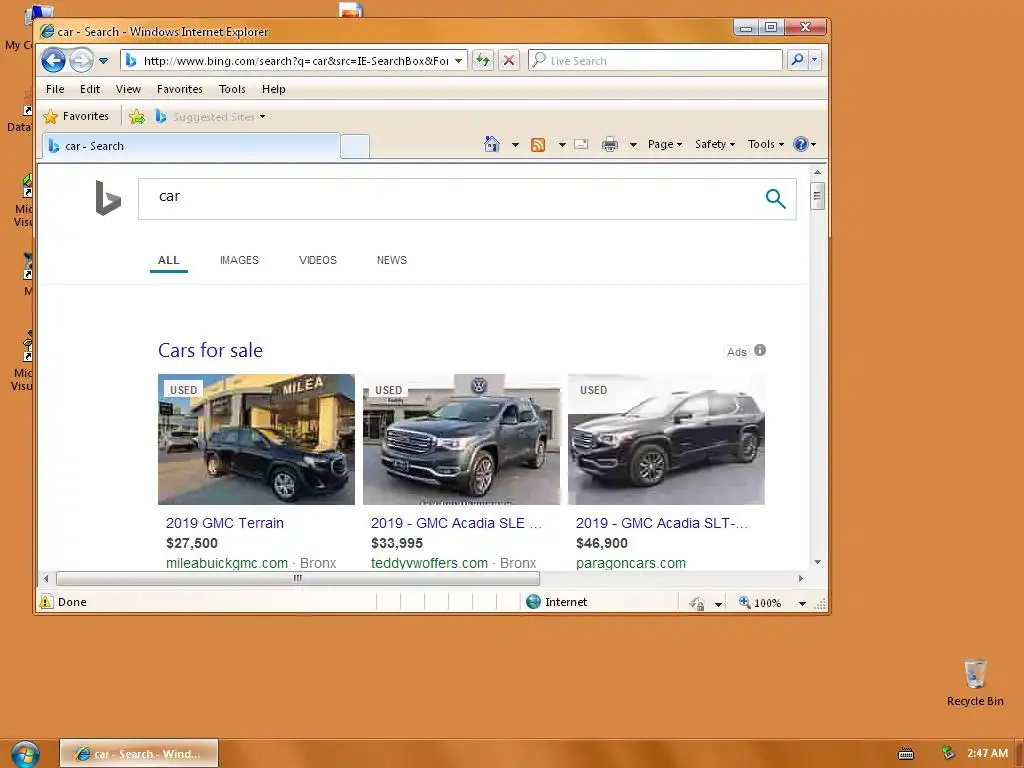Expand the zoom level dropdown arrow
1024x768 pixels.
click(802, 603)
